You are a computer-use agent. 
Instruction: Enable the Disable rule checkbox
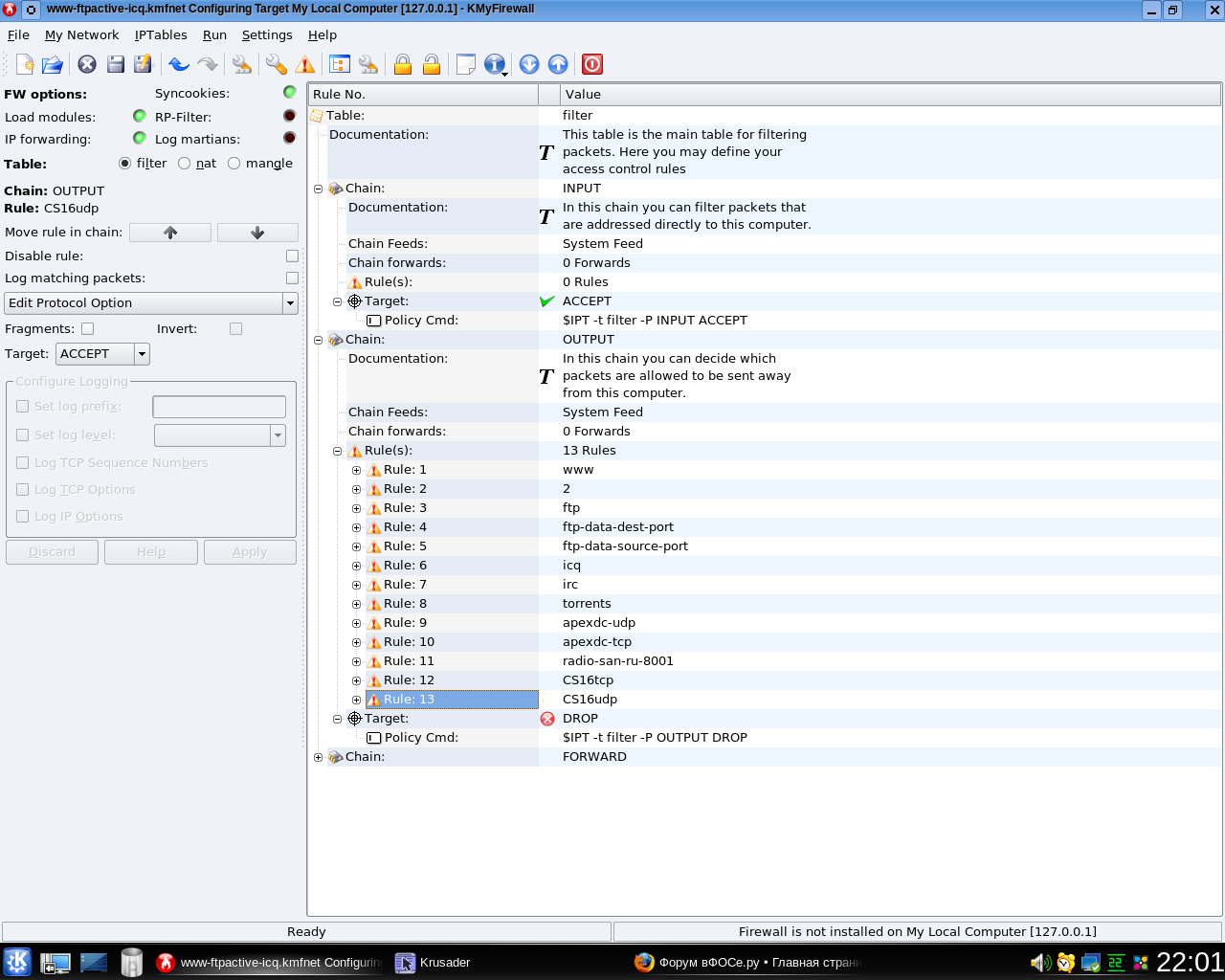tap(292, 256)
